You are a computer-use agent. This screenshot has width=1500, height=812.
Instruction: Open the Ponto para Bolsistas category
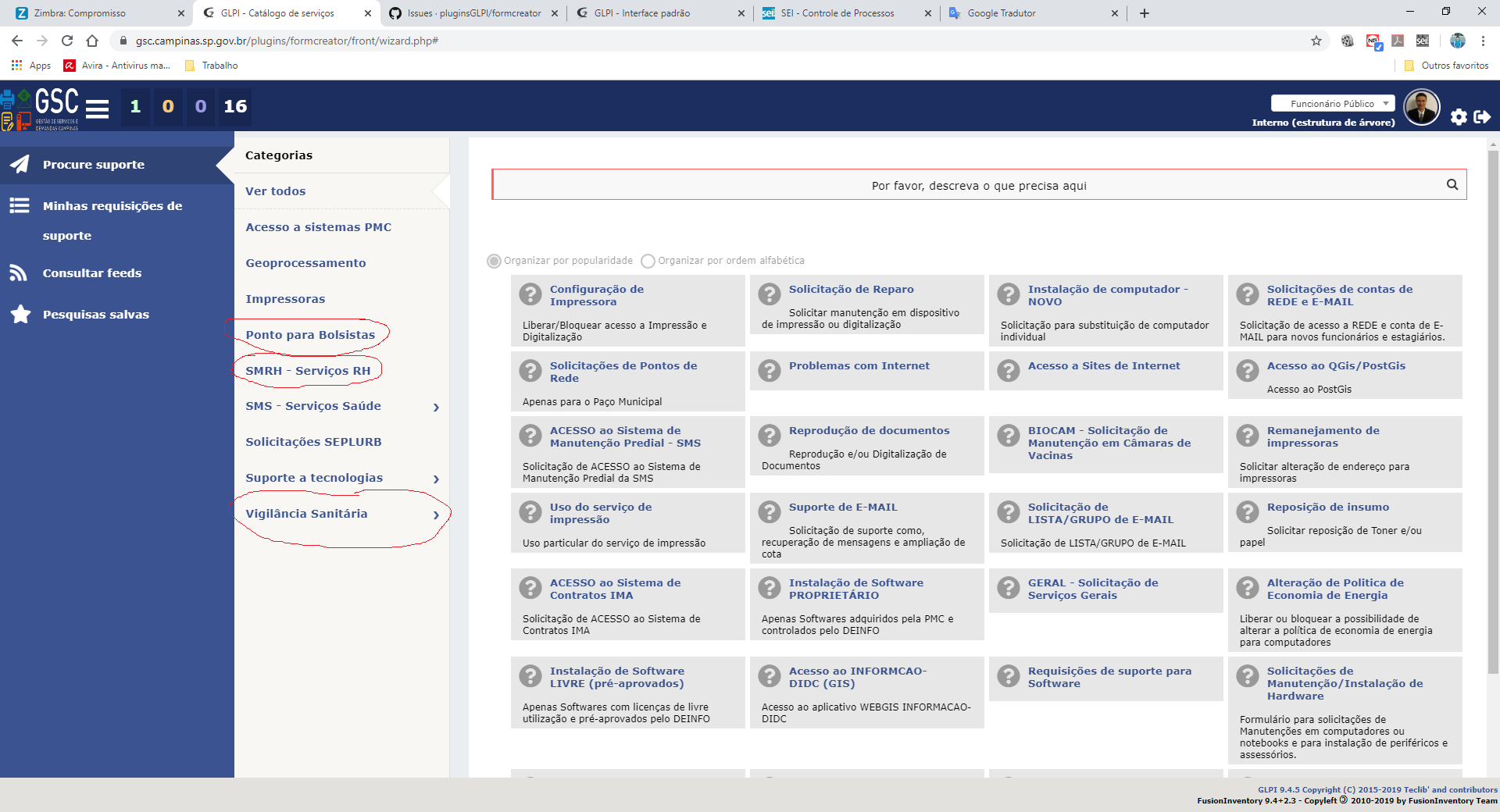coord(311,334)
